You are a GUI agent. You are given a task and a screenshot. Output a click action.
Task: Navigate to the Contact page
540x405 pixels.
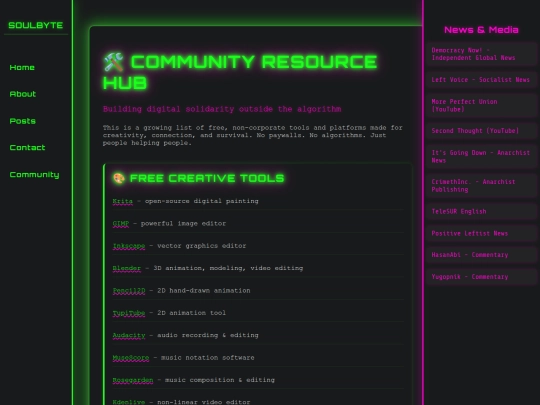pyautogui.click(x=27, y=148)
